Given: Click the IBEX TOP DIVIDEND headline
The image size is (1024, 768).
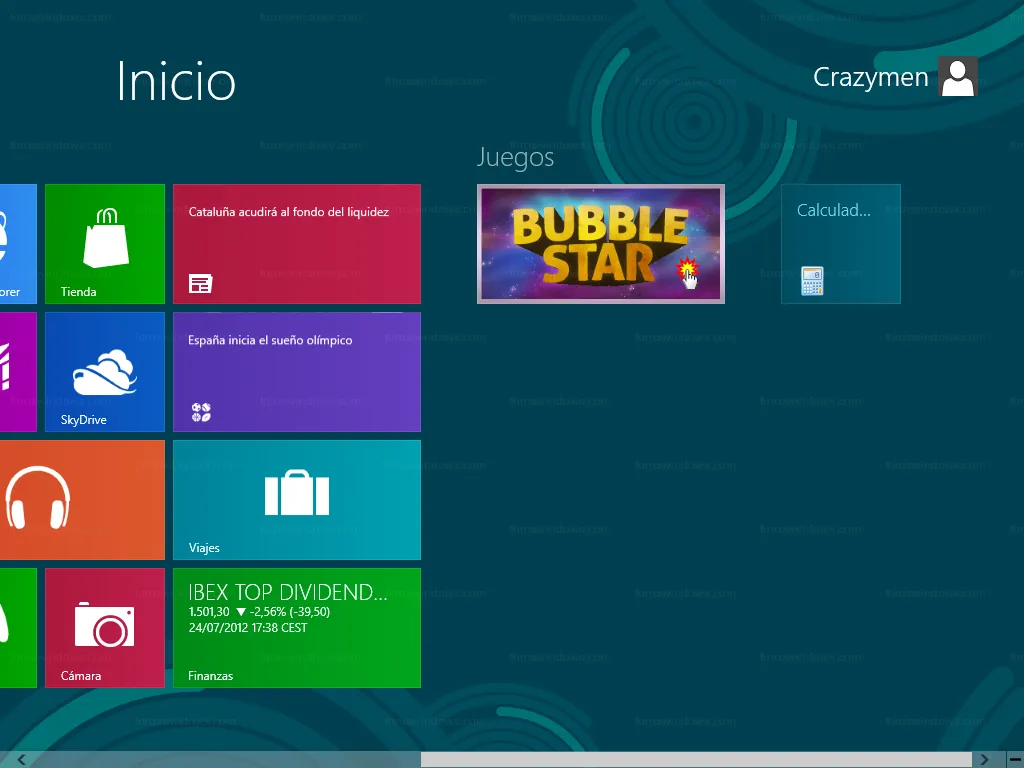Looking at the screenshot, I should click(287, 592).
